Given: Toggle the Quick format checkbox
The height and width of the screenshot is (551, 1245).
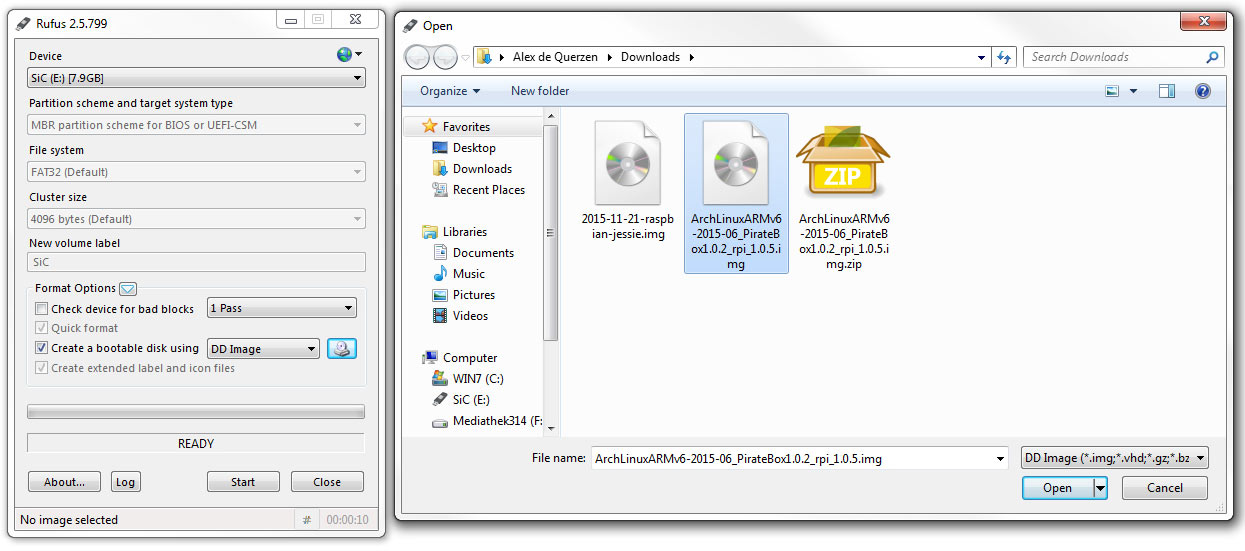Looking at the screenshot, I should point(41,328).
